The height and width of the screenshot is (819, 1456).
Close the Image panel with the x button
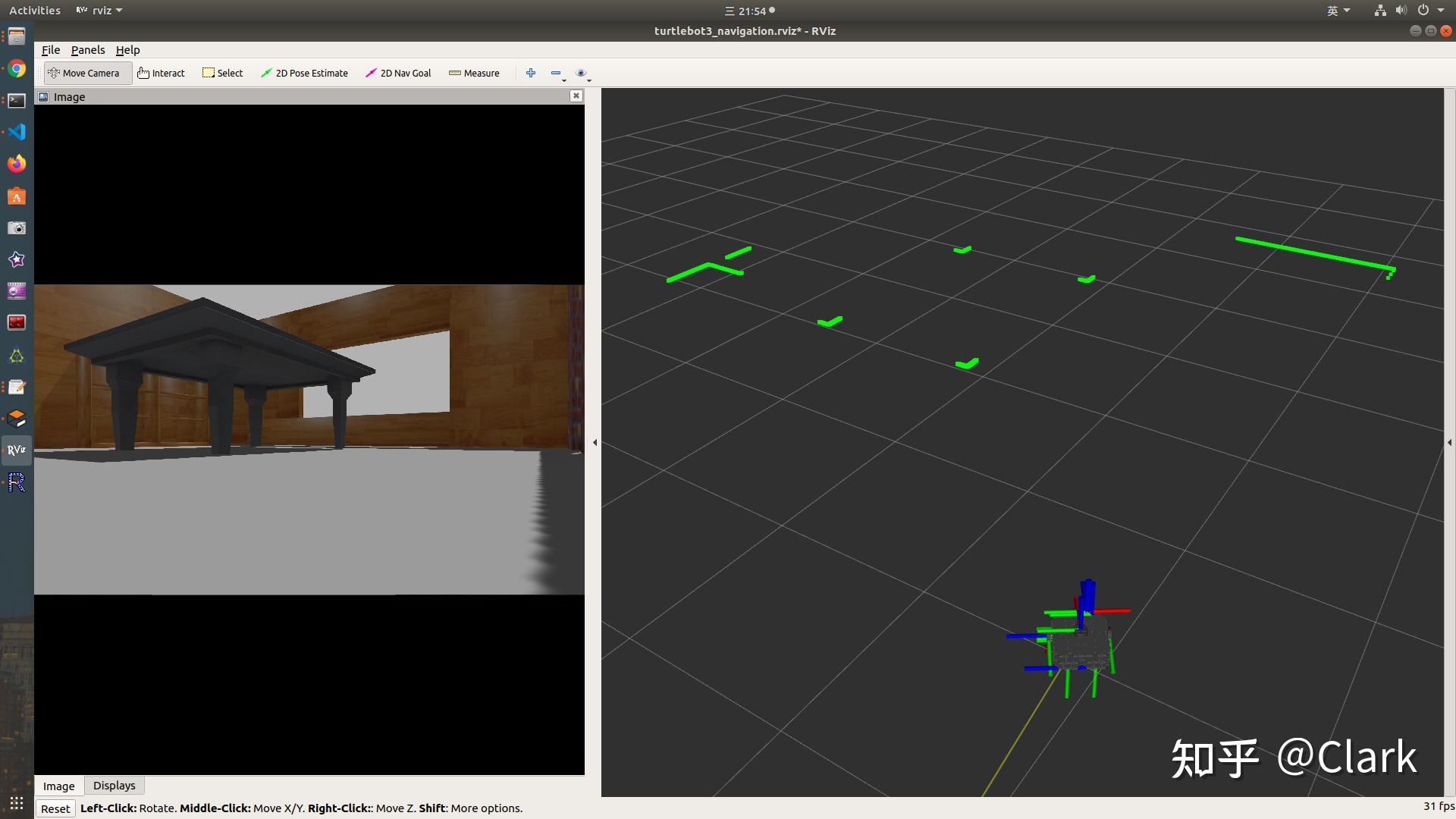coord(576,96)
